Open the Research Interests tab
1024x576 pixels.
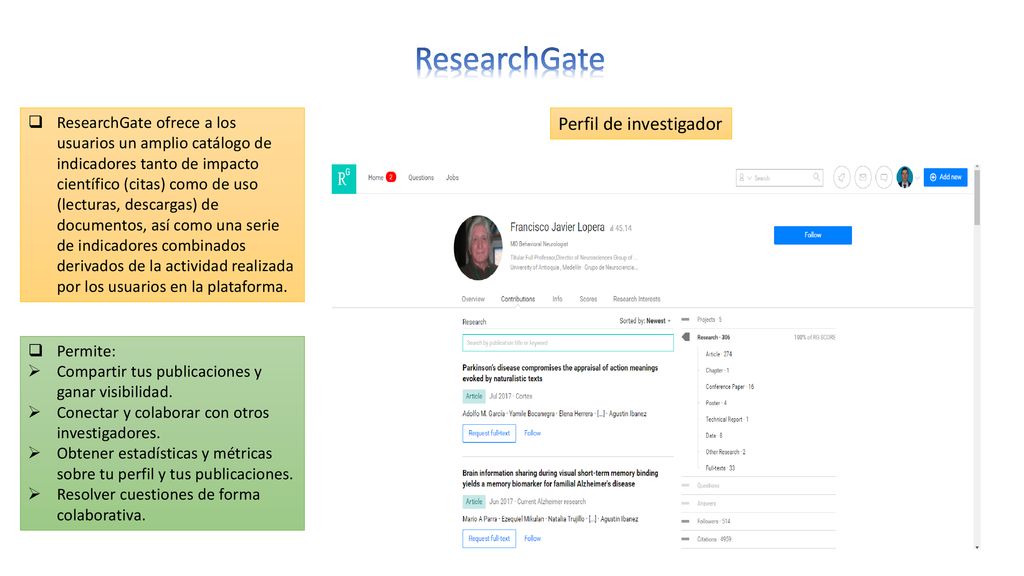(x=637, y=299)
